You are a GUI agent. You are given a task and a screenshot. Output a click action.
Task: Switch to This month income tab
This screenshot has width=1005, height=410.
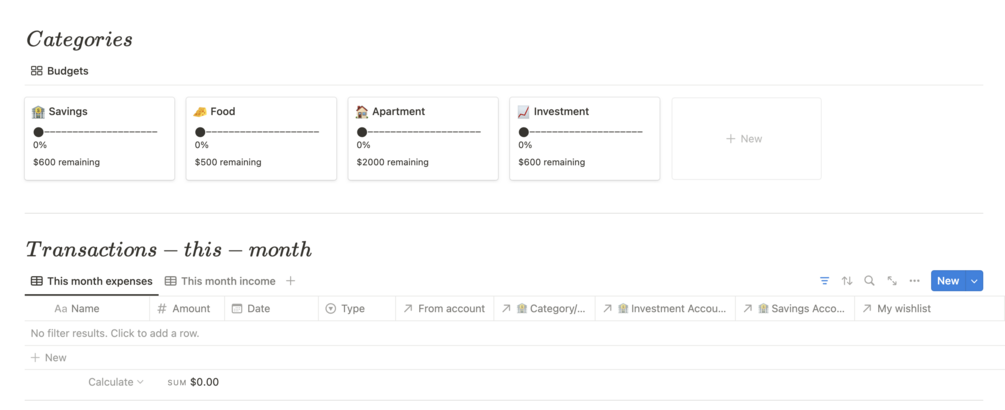click(220, 281)
